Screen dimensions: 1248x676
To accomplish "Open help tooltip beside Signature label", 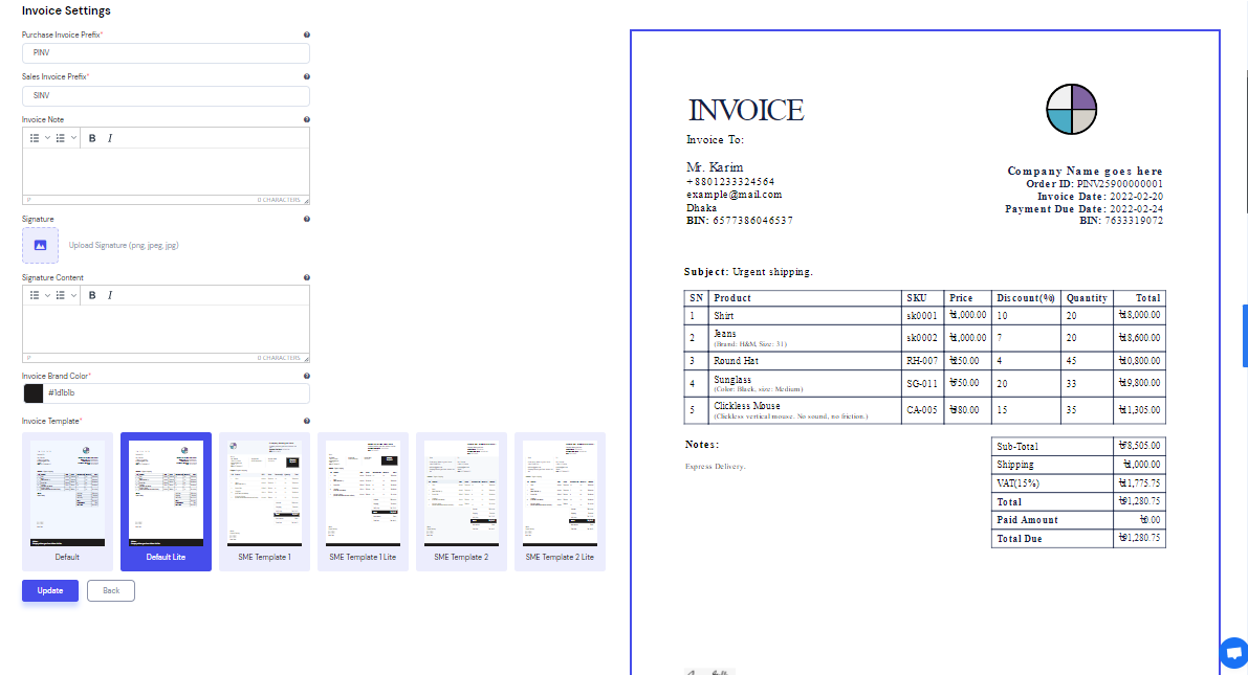I will [x=306, y=219].
